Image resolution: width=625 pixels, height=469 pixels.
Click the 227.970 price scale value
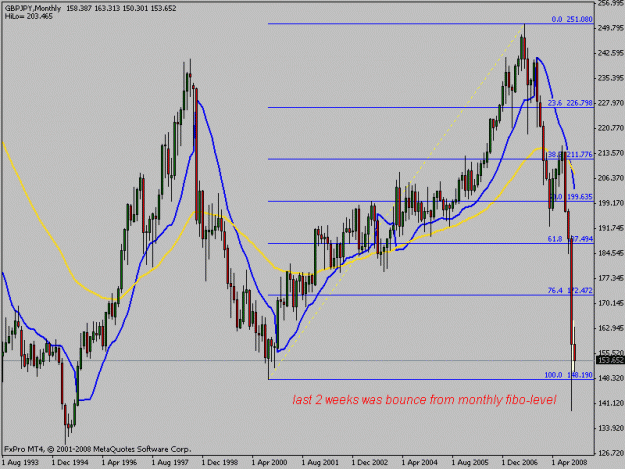tap(610, 103)
